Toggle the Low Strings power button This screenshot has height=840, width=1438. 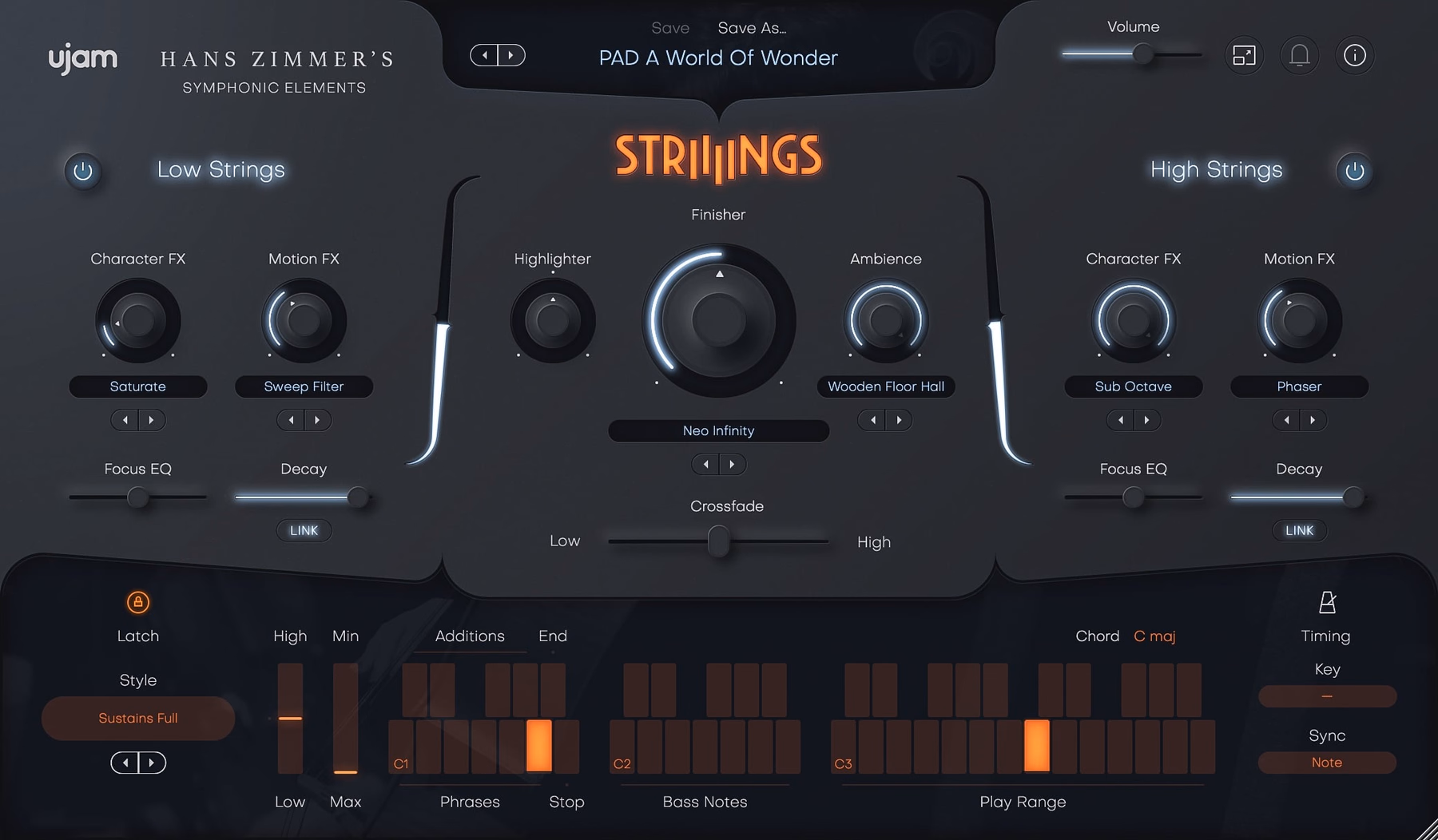coord(83,171)
